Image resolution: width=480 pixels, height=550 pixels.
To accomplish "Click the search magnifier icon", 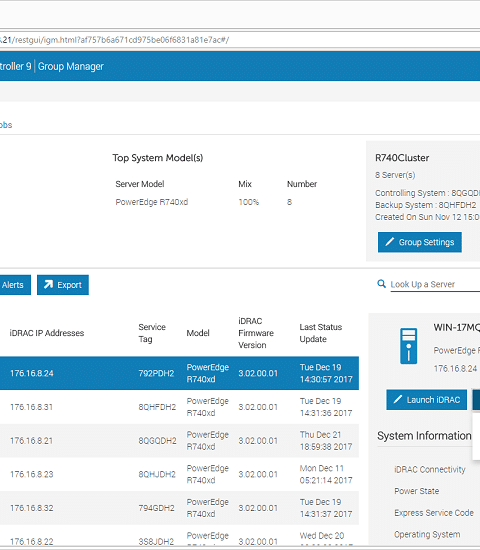I will 381,284.
